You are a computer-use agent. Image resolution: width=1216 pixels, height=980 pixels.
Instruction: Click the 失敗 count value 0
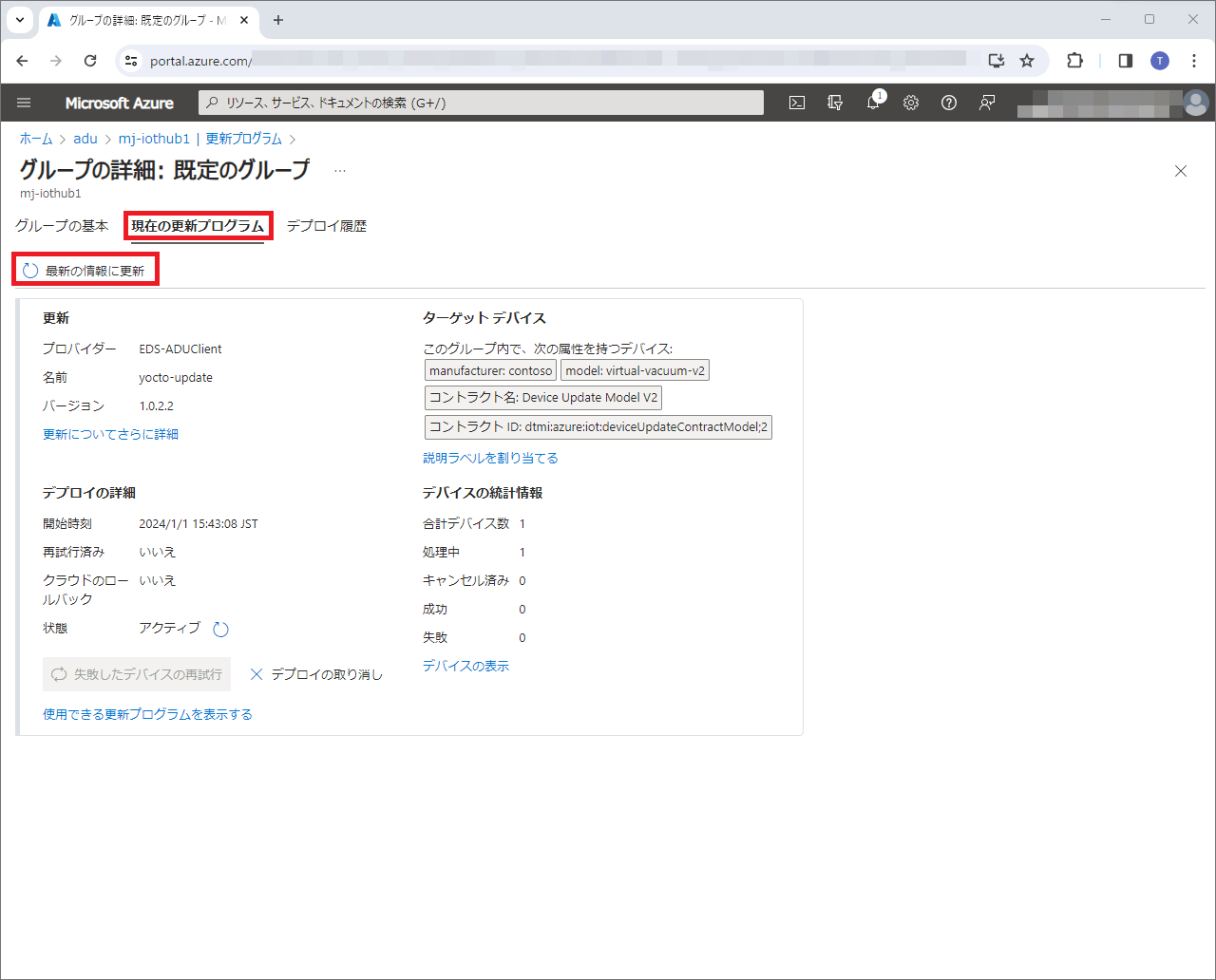point(522,637)
